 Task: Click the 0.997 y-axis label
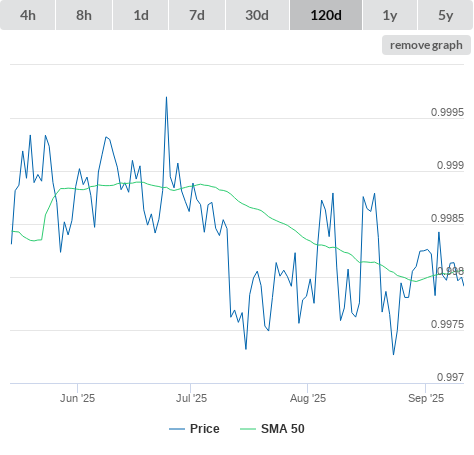[450, 377]
